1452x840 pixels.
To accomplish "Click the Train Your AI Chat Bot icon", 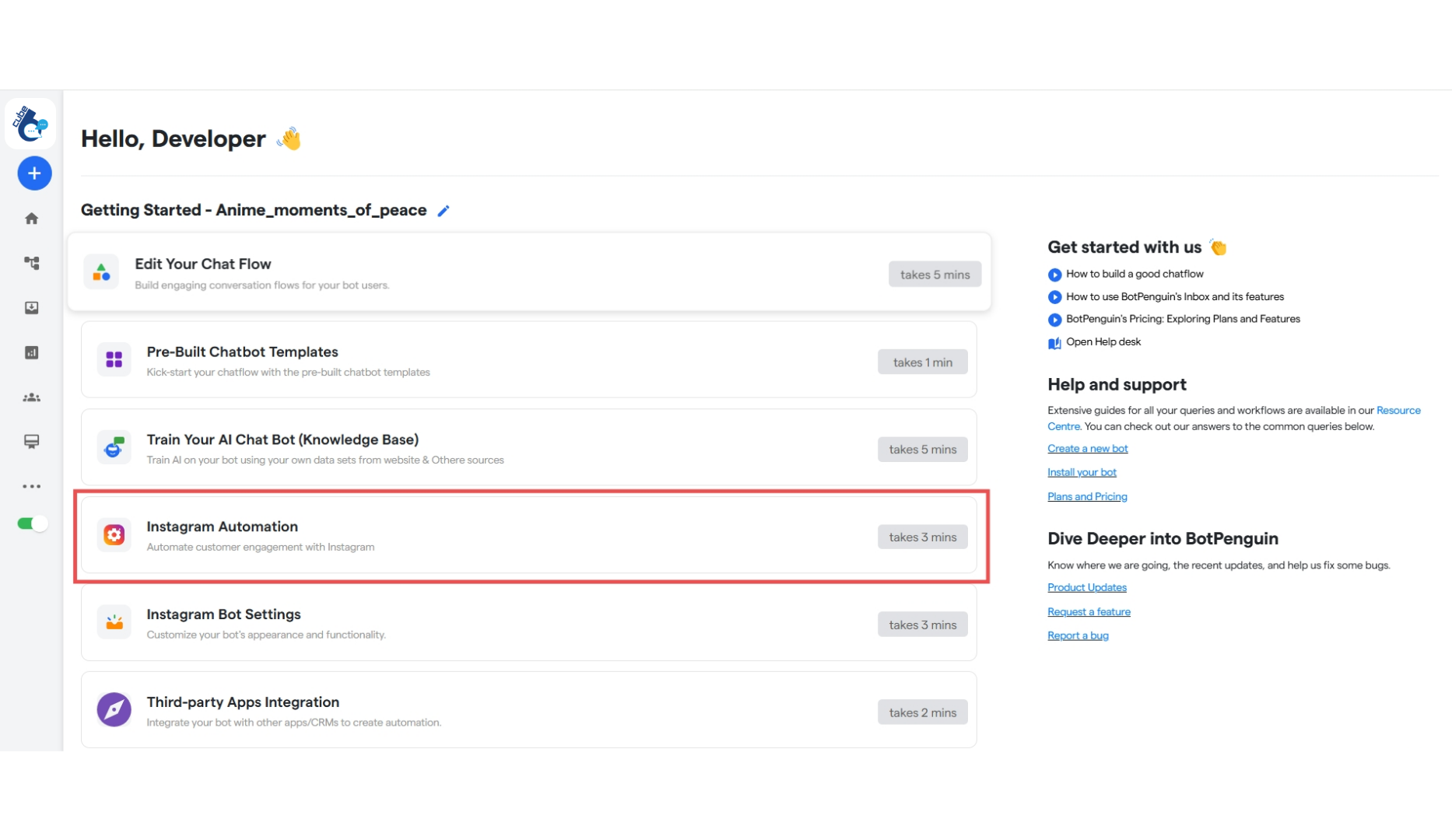I will click(114, 447).
